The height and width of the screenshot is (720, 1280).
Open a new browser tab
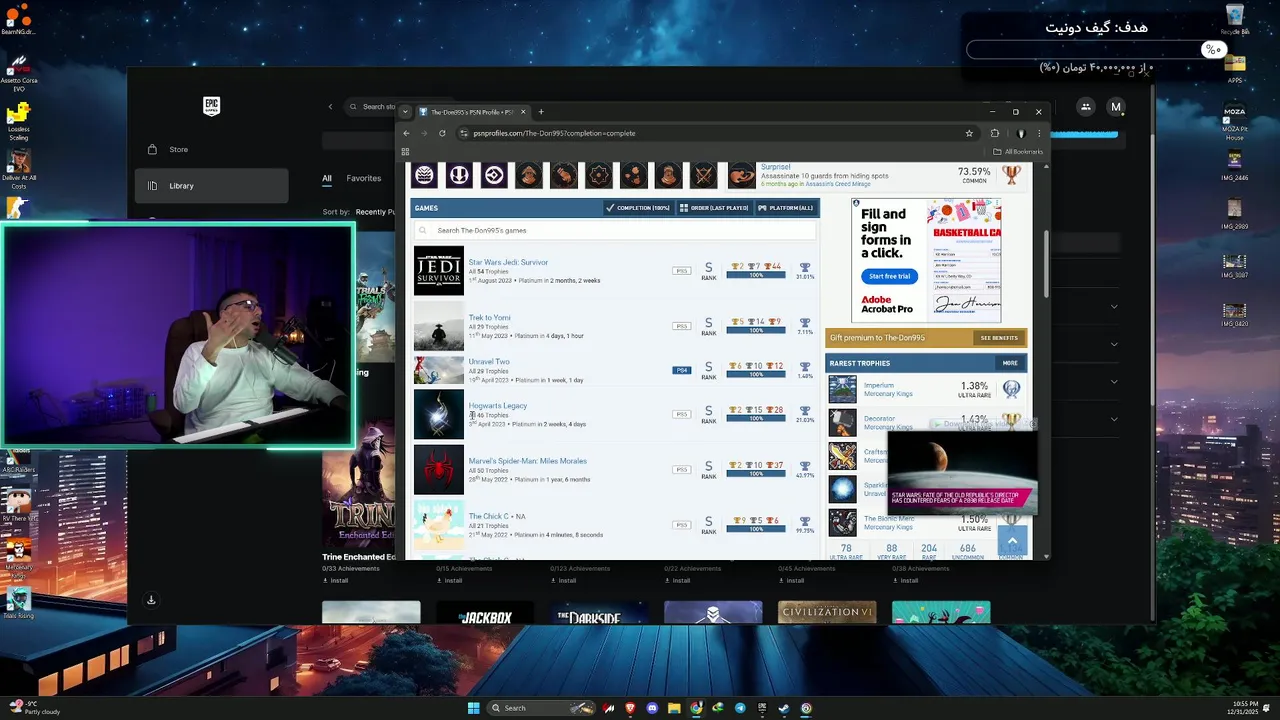(541, 112)
